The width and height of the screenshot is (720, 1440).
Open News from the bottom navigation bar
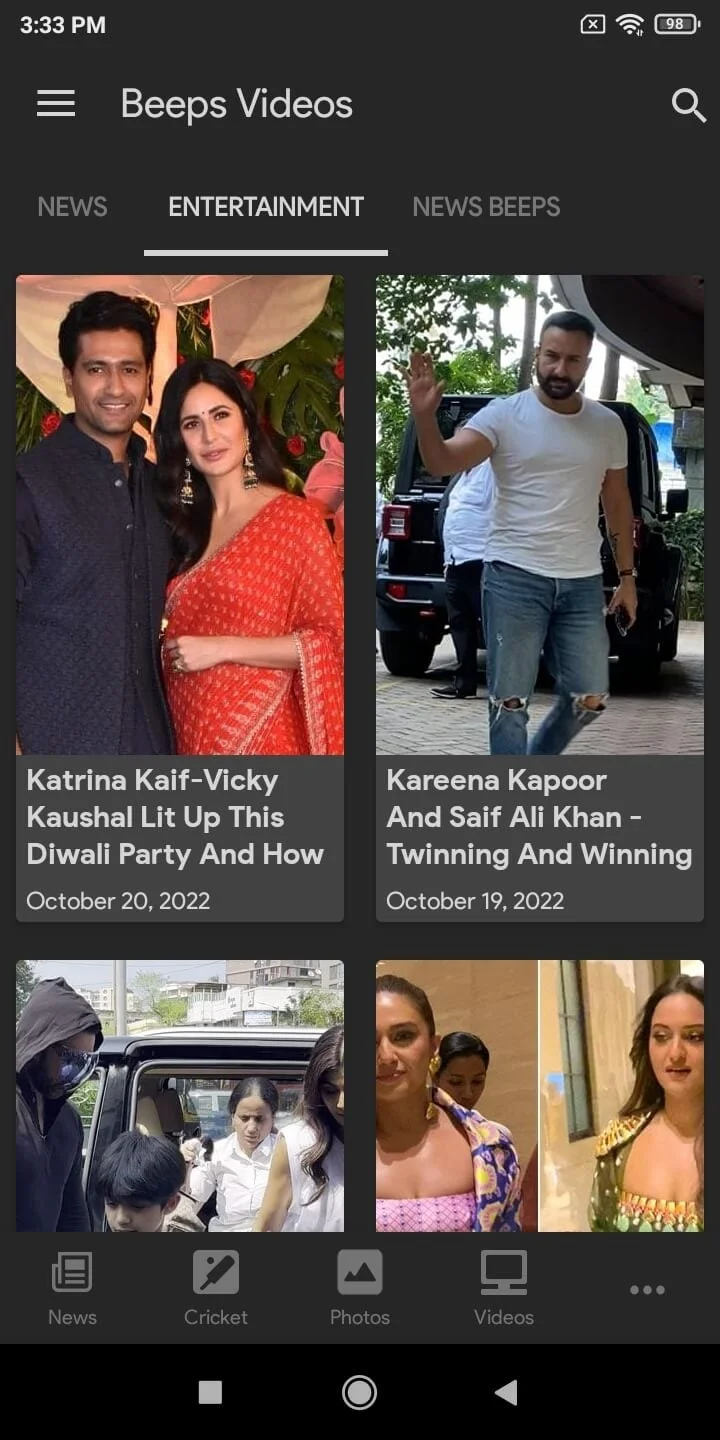[72, 1288]
